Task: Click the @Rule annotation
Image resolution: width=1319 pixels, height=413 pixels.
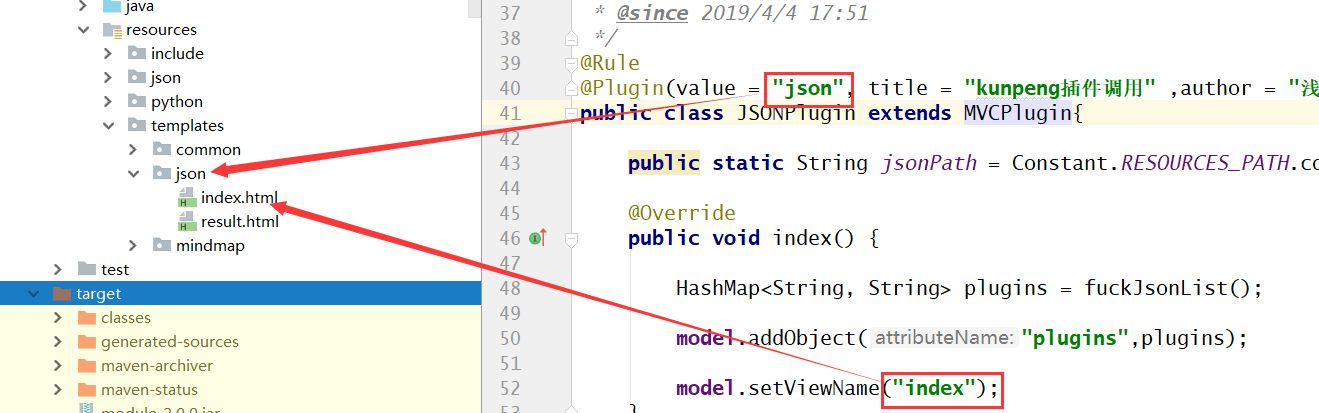Action: 610,63
